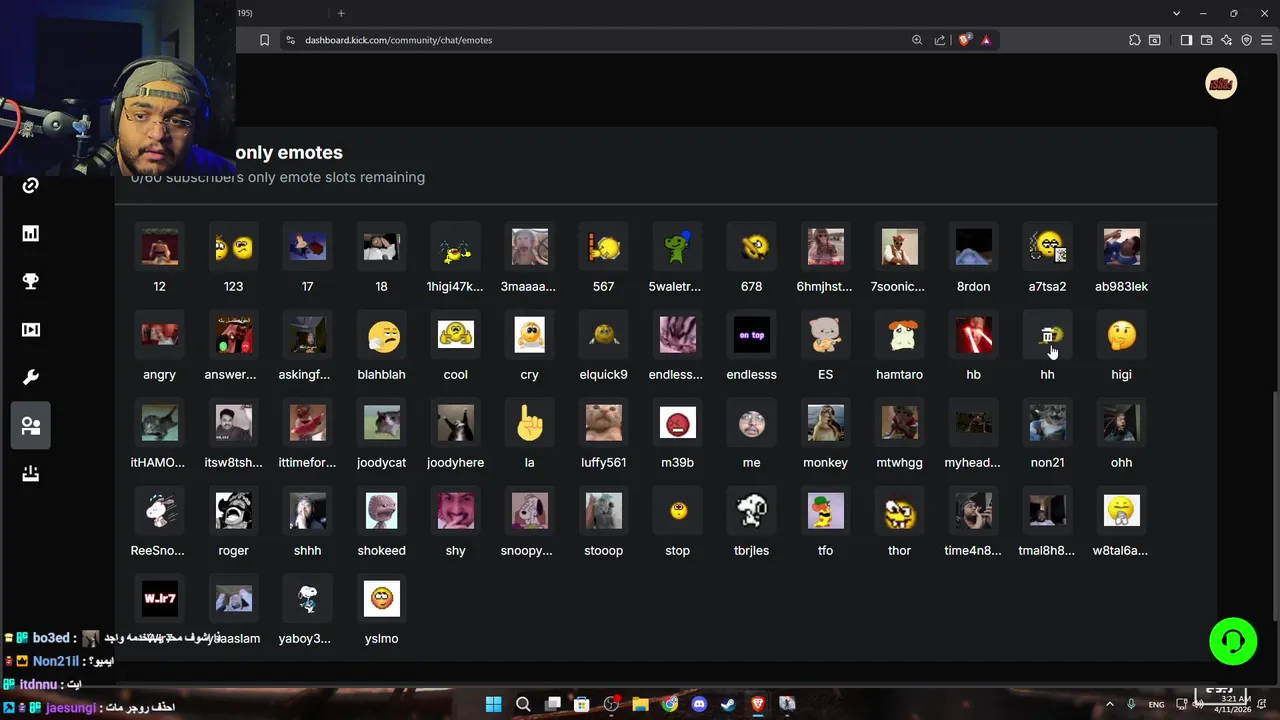Screen dimensions: 1280x720
Task: Open Discord from the taskbar
Action: point(699,704)
